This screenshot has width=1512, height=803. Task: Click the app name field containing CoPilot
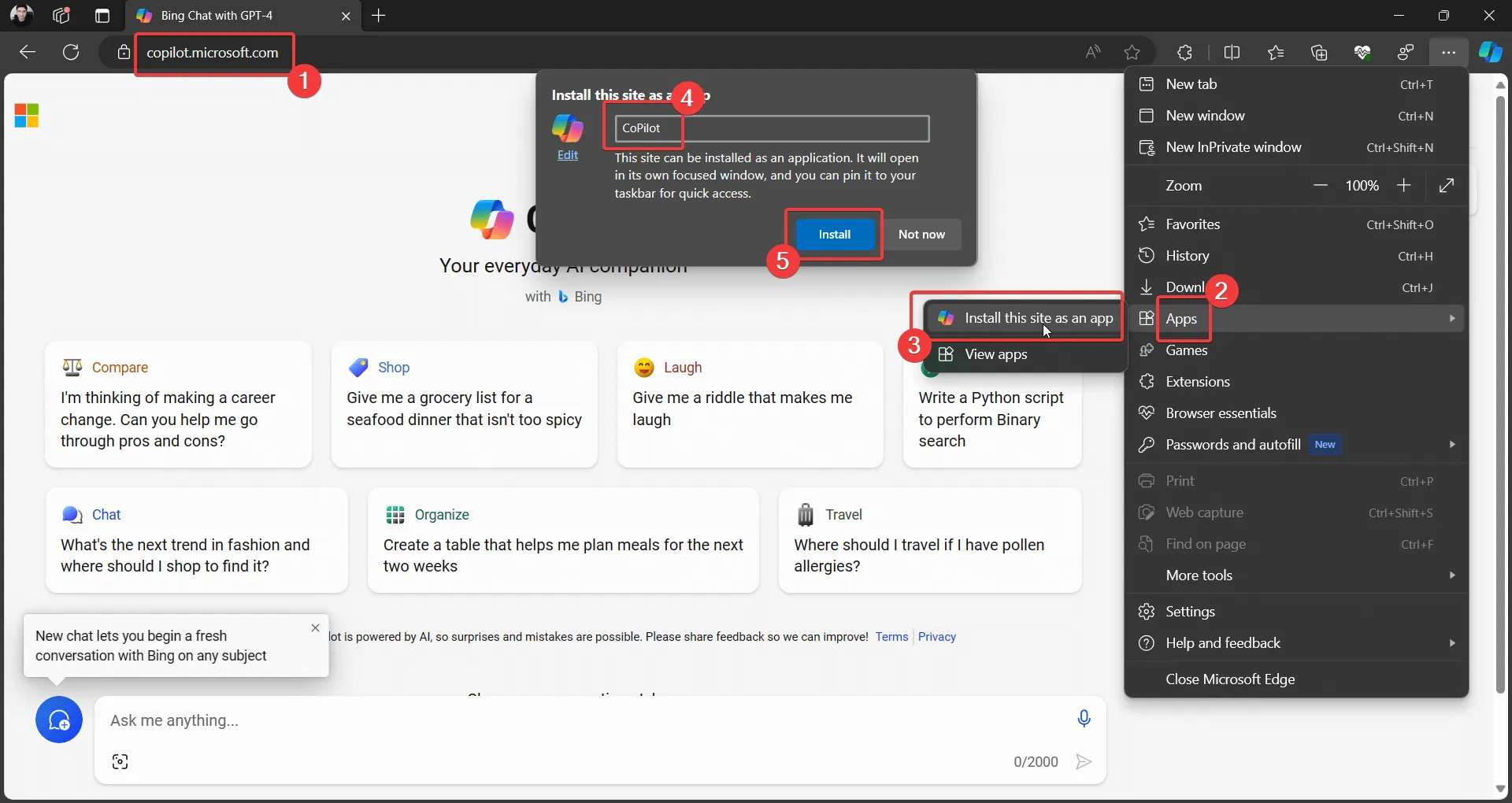point(772,128)
